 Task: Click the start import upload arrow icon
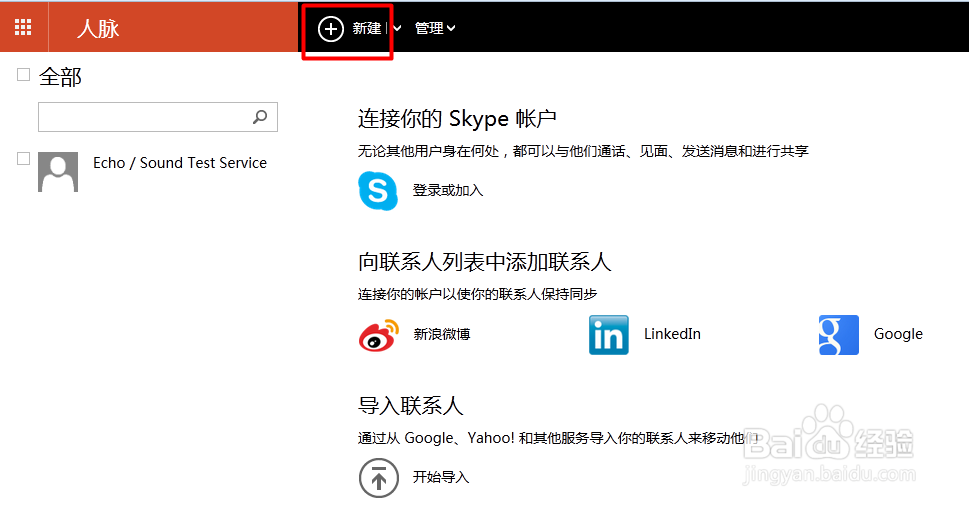378,477
